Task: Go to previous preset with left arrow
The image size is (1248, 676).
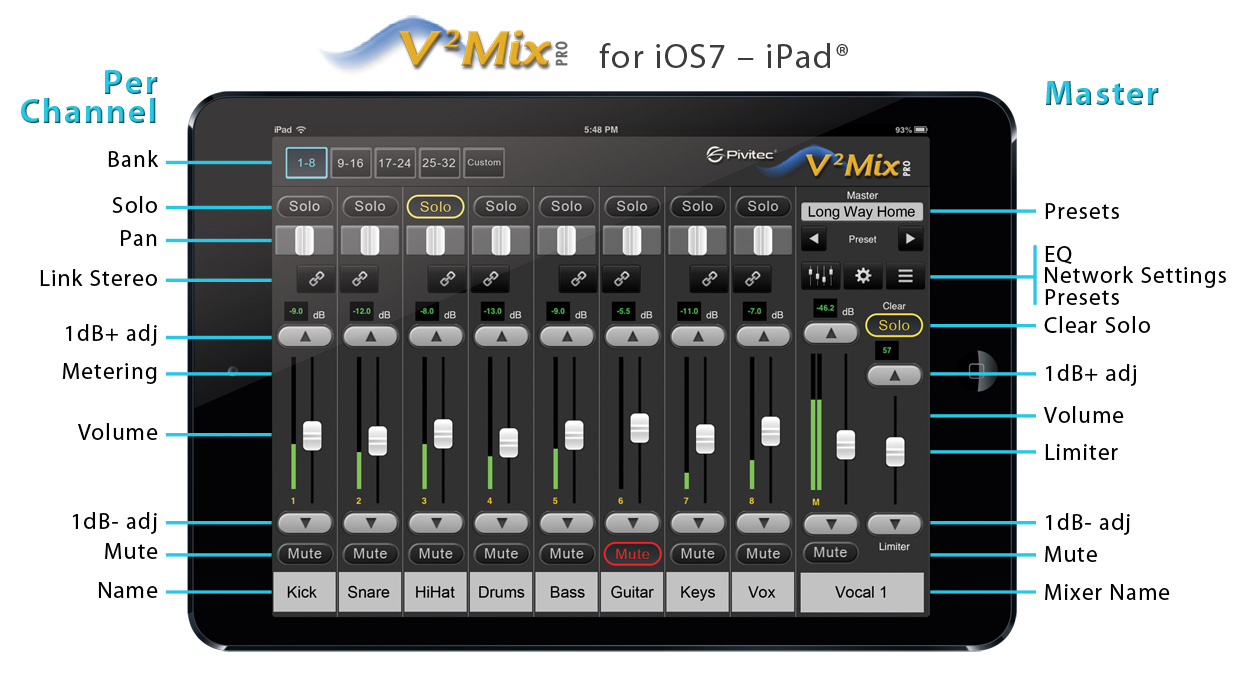Action: (x=813, y=239)
